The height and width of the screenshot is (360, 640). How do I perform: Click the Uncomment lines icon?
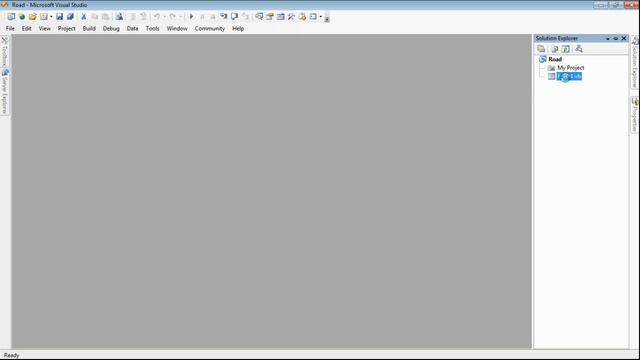tap(143, 17)
